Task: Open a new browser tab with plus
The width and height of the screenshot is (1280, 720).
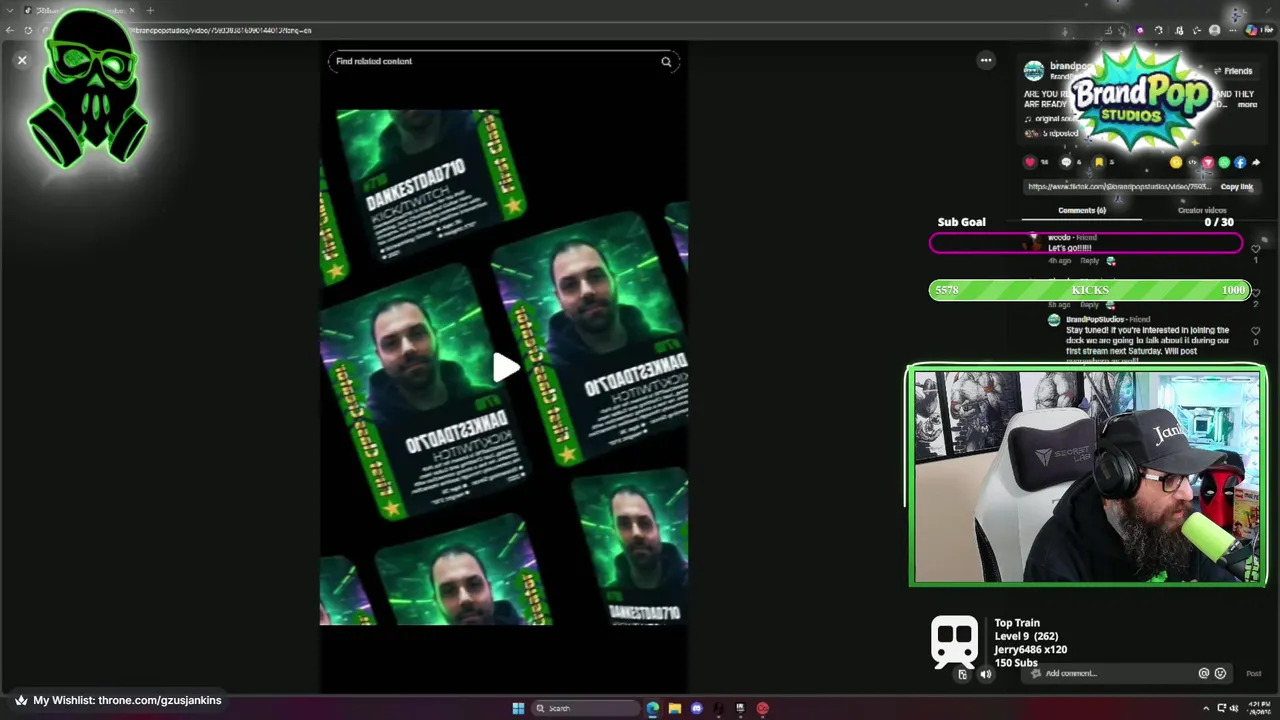Action: coord(150,10)
